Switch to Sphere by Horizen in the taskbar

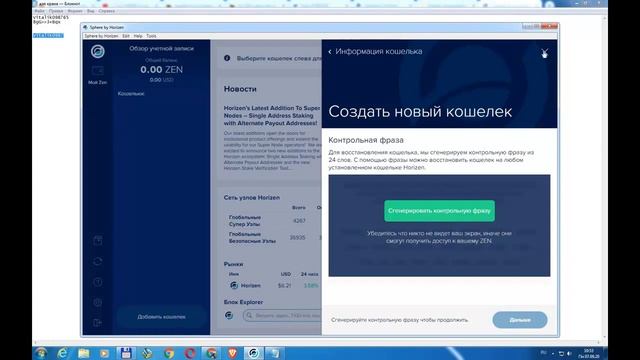pyautogui.click(x=253, y=353)
